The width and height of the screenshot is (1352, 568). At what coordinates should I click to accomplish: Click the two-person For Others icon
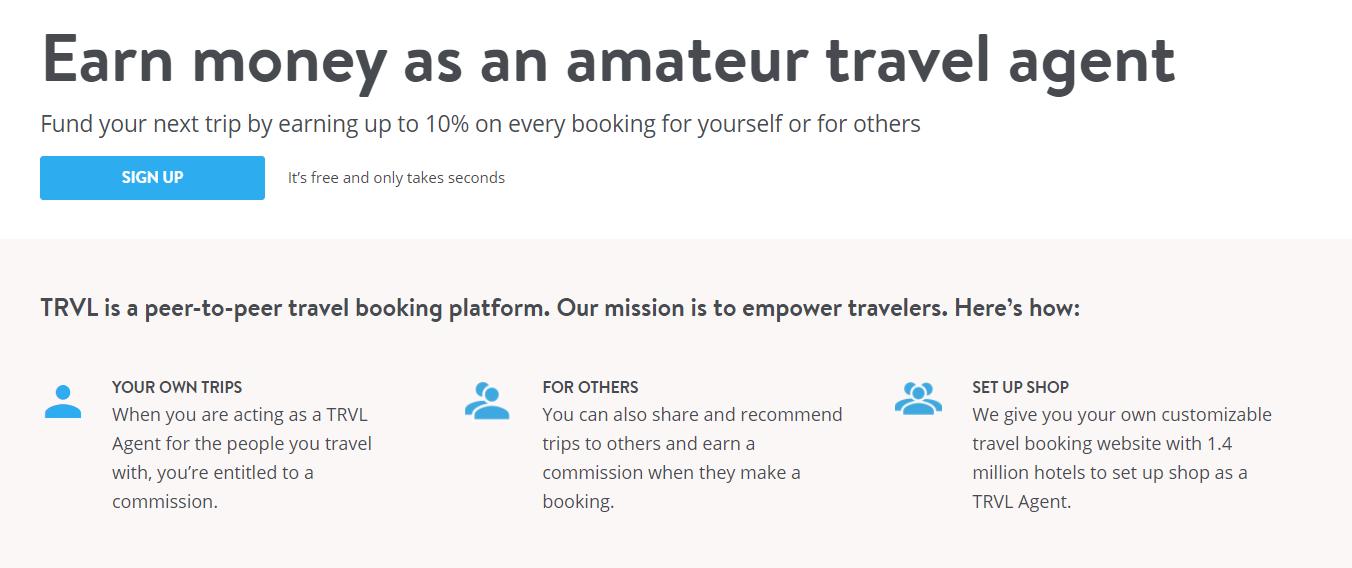[x=487, y=400]
